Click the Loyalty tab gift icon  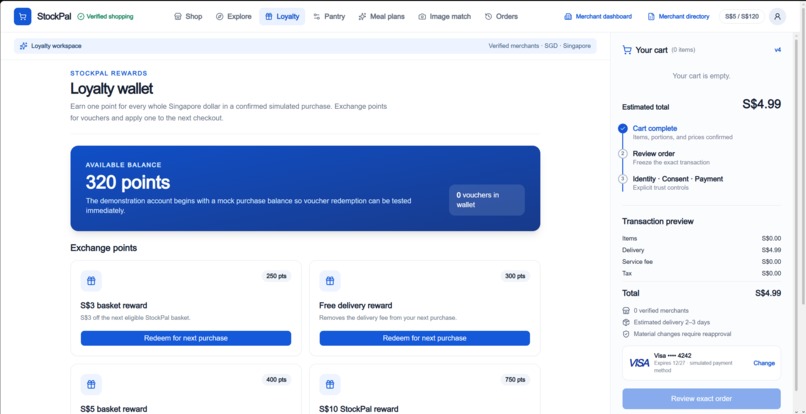pyautogui.click(x=269, y=16)
